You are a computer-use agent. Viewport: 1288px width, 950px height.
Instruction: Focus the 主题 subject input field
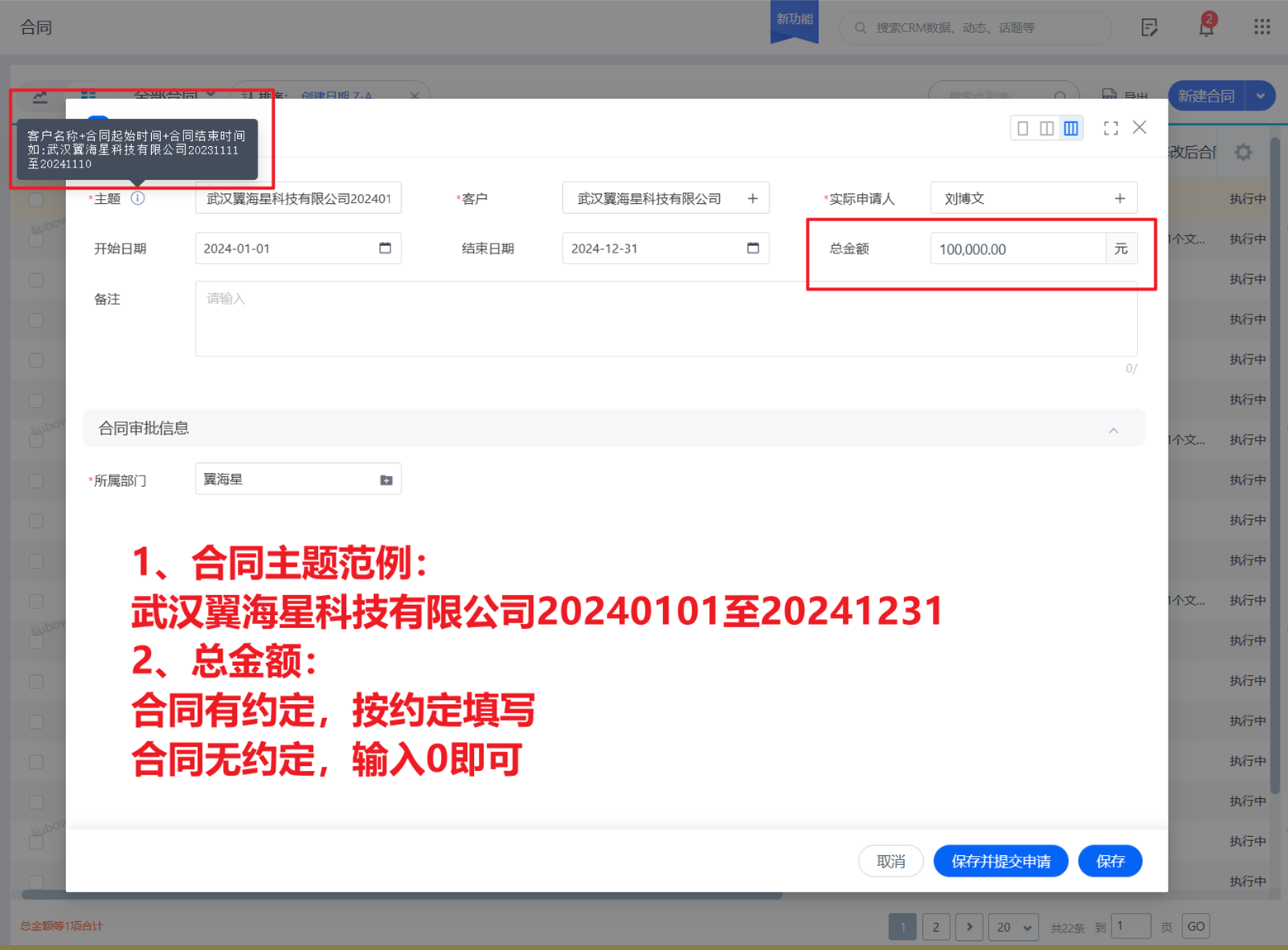click(298, 198)
